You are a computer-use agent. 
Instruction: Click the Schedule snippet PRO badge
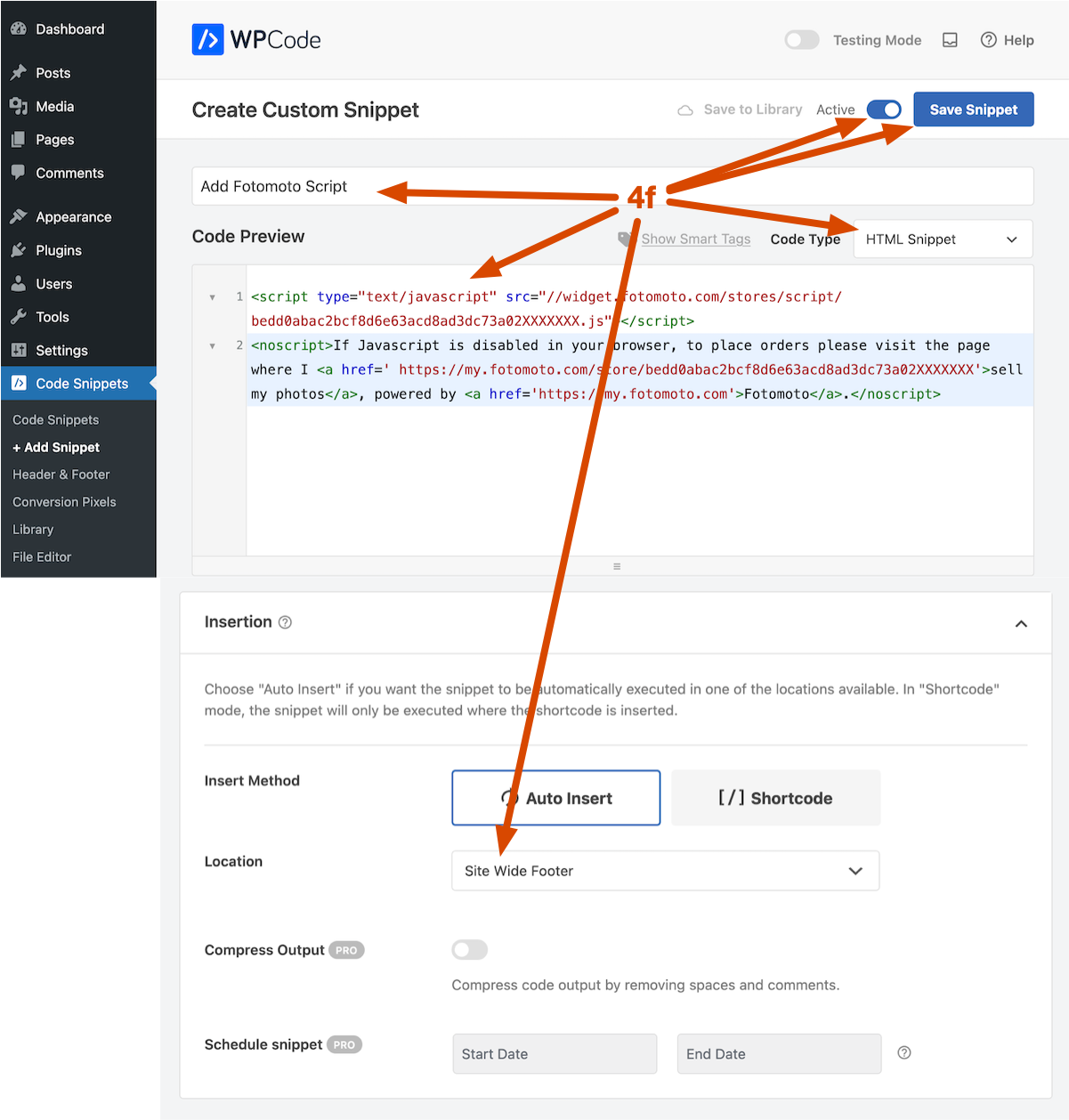tap(344, 1044)
